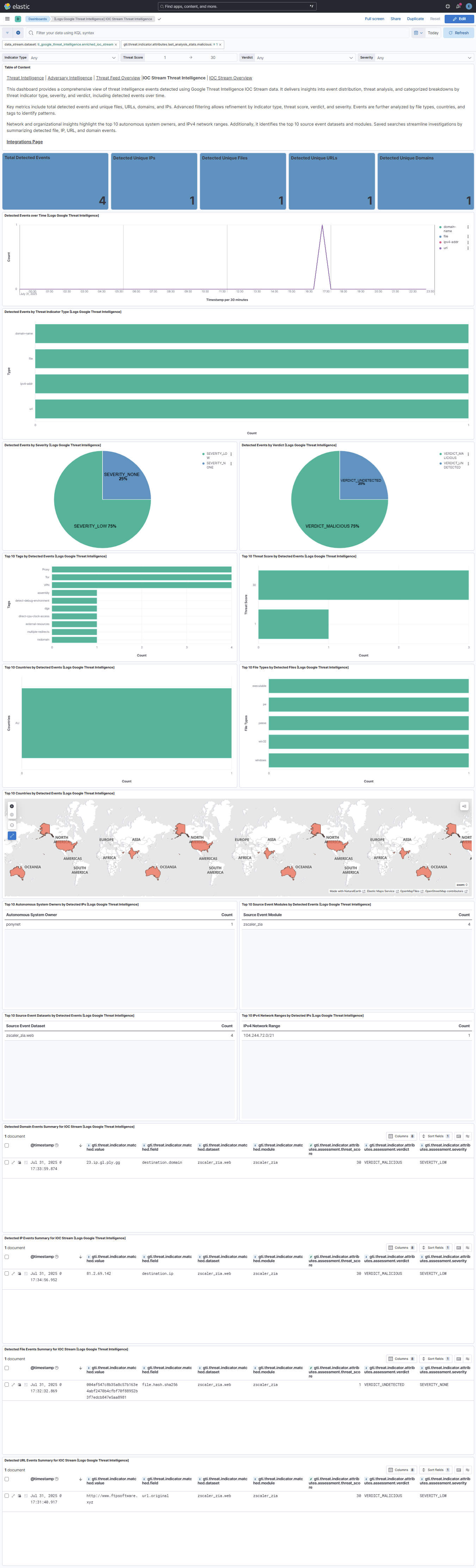Open the Severity filter dropdown
This screenshot has width=476, height=1568.
[424, 58]
